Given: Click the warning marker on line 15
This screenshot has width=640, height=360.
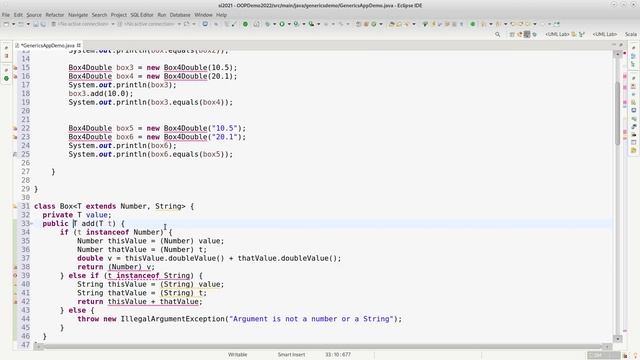Looking at the screenshot, I should pos(15,68).
